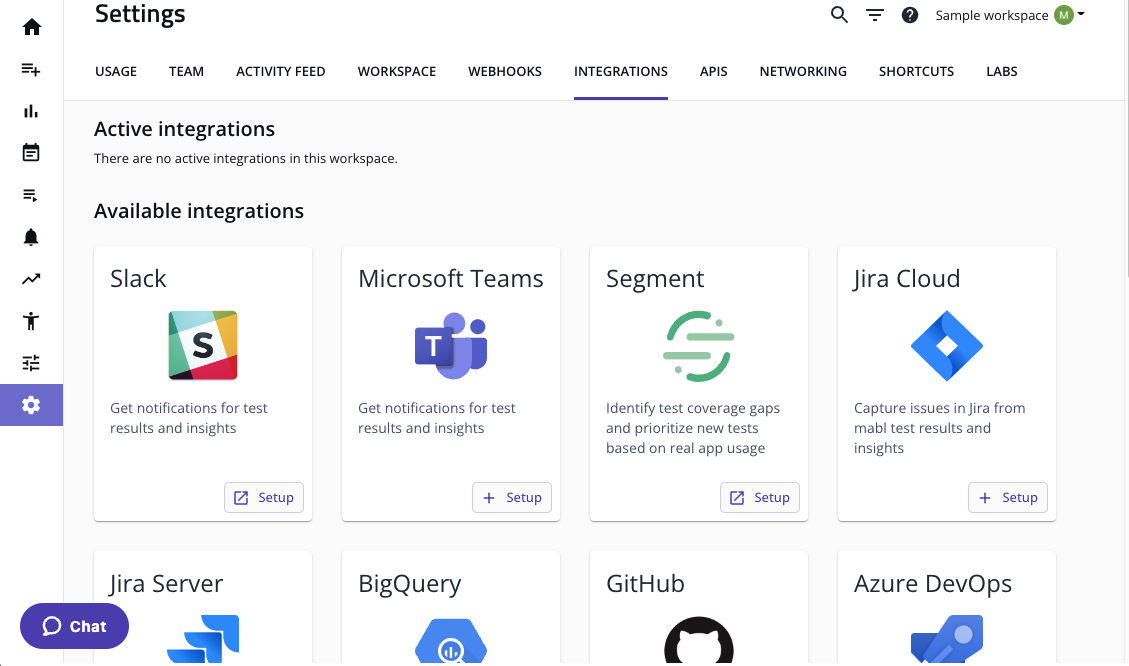Click 'Capture issues in Jira' description
Image resolution: width=1129 pixels, height=666 pixels.
click(940, 428)
